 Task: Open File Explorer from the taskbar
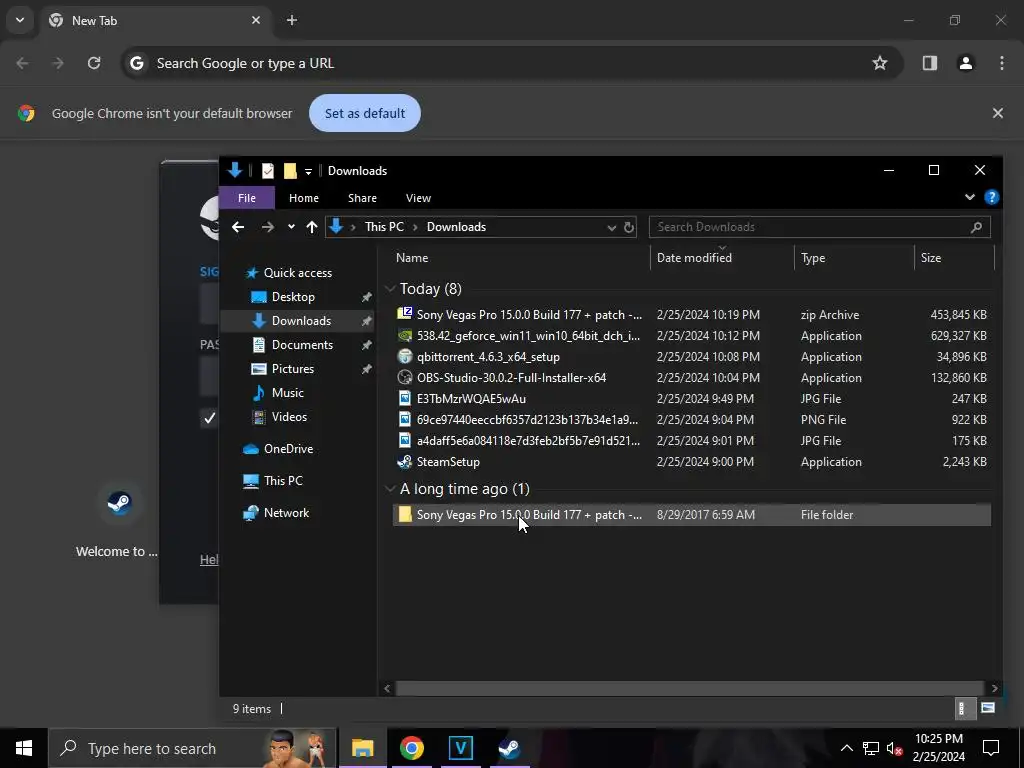[x=362, y=748]
